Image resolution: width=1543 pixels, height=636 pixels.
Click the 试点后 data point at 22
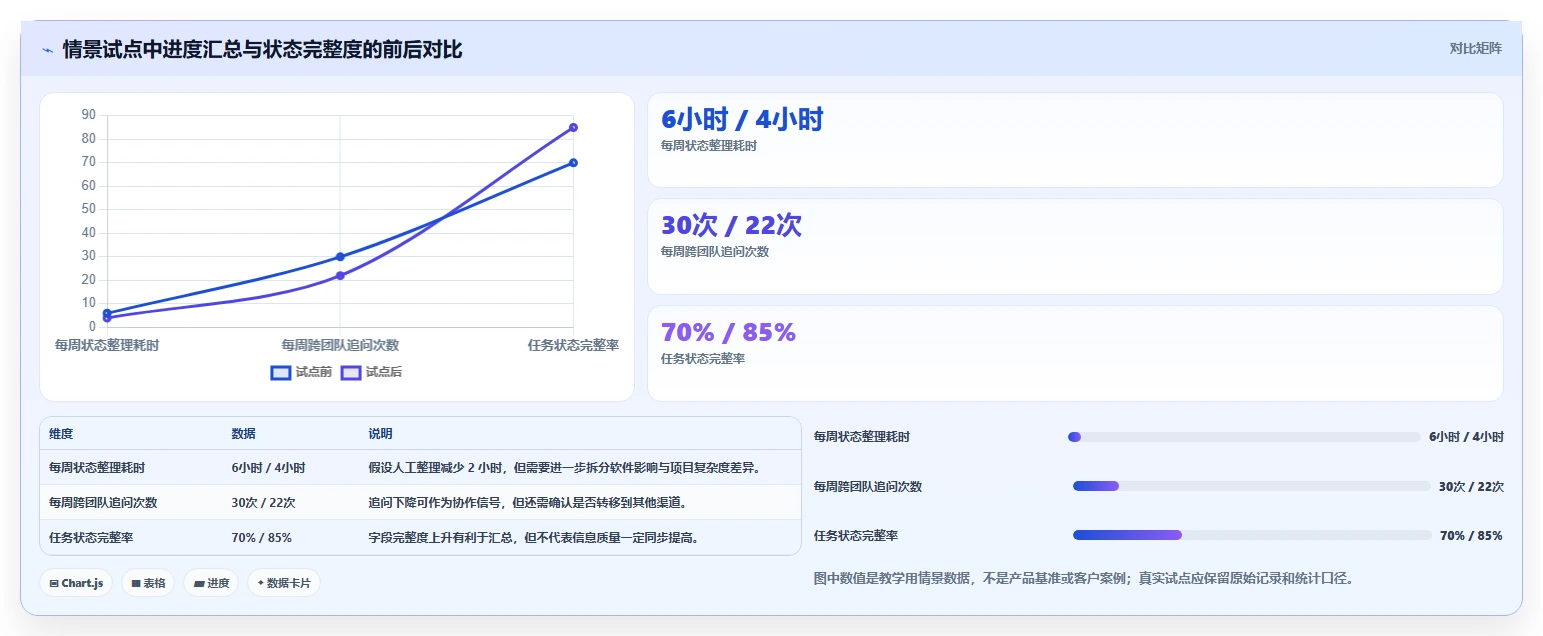tap(340, 275)
